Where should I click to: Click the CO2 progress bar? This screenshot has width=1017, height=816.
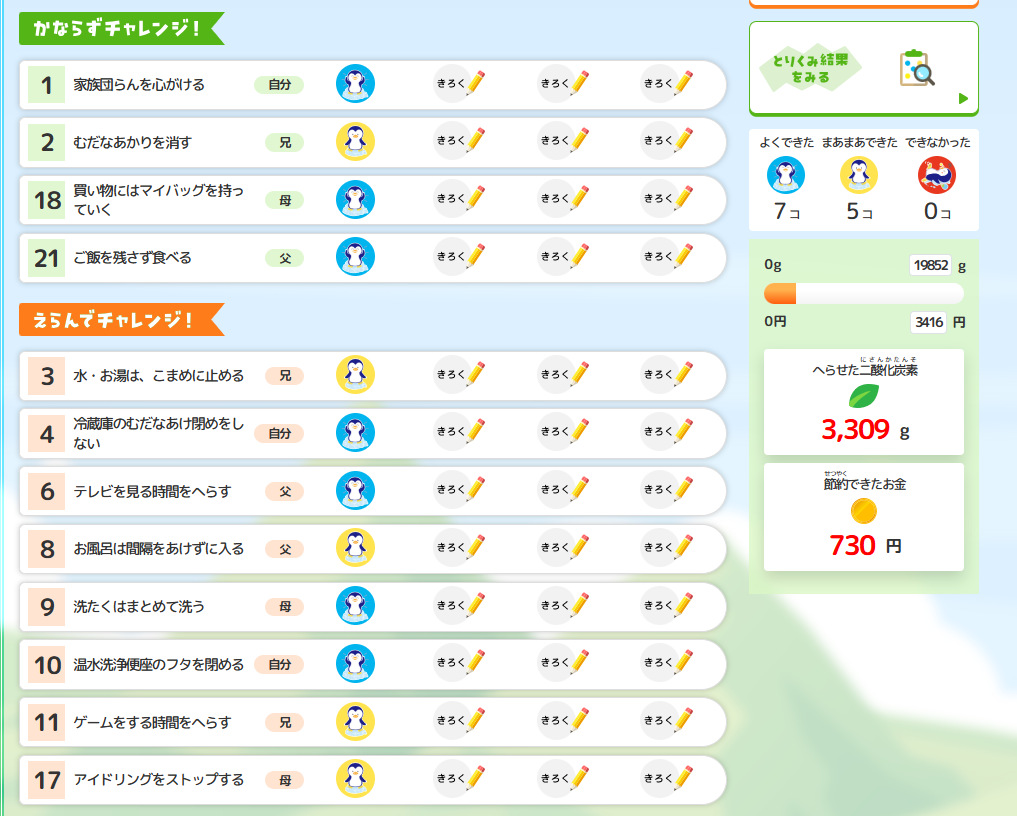coord(863,293)
